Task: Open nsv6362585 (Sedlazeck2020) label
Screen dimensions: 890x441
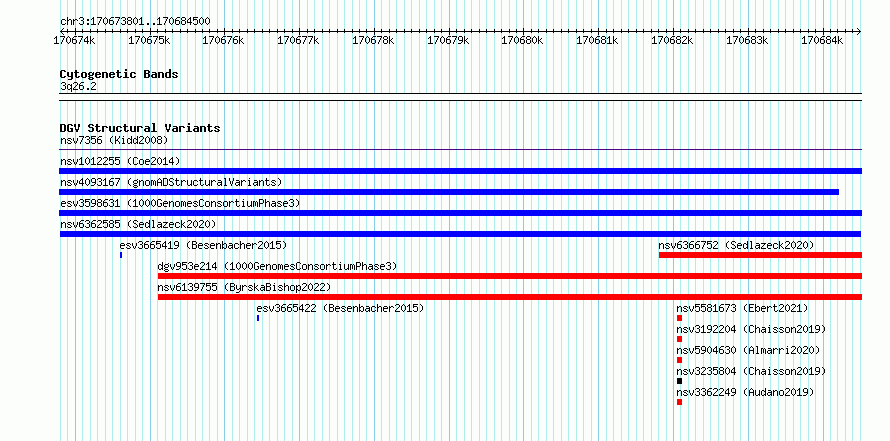Action: point(138,224)
